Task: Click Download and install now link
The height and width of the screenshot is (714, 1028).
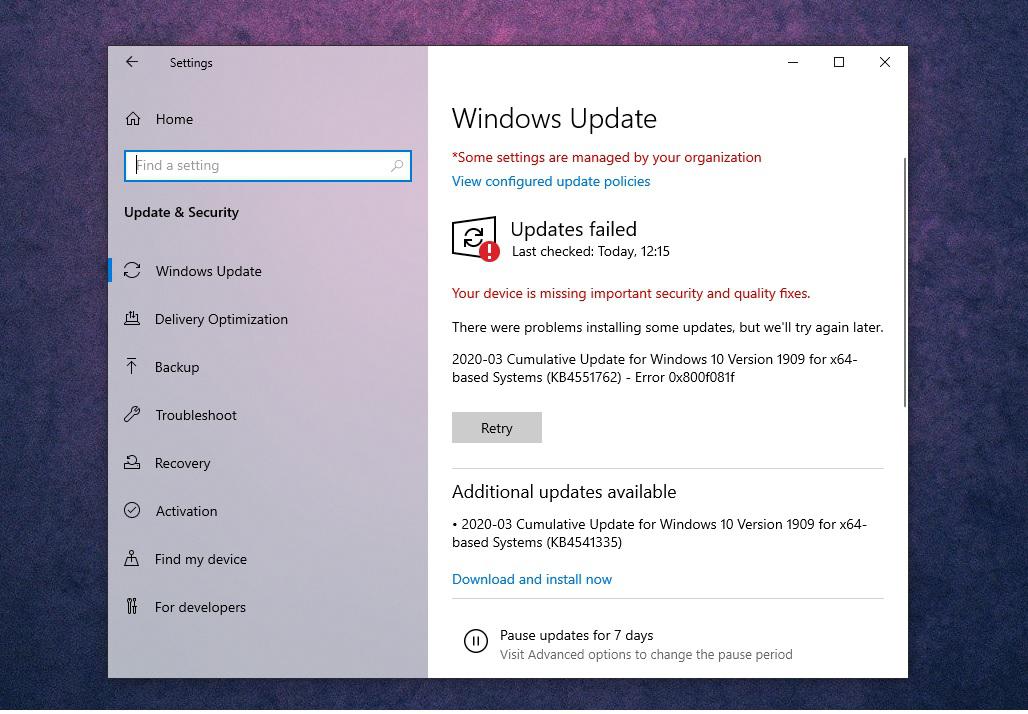Action: (532, 579)
